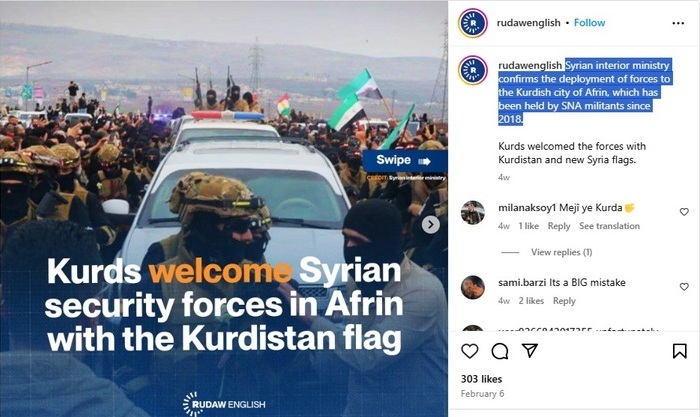Like milanaksoy1's comment

(x=684, y=212)
